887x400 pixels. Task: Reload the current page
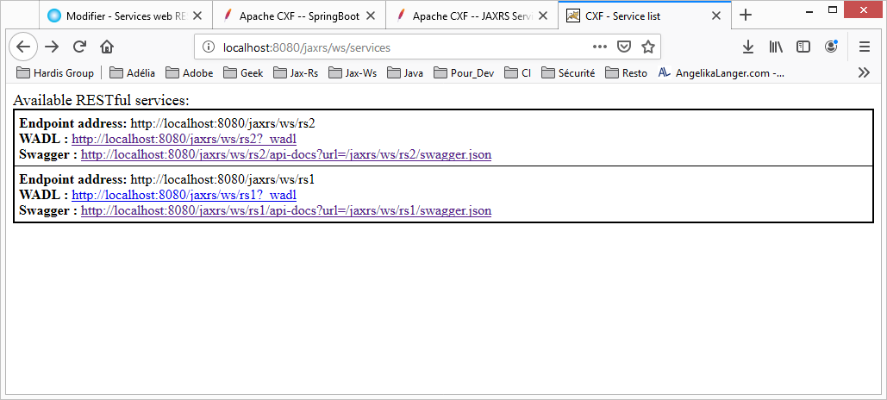tap(80, 47)
